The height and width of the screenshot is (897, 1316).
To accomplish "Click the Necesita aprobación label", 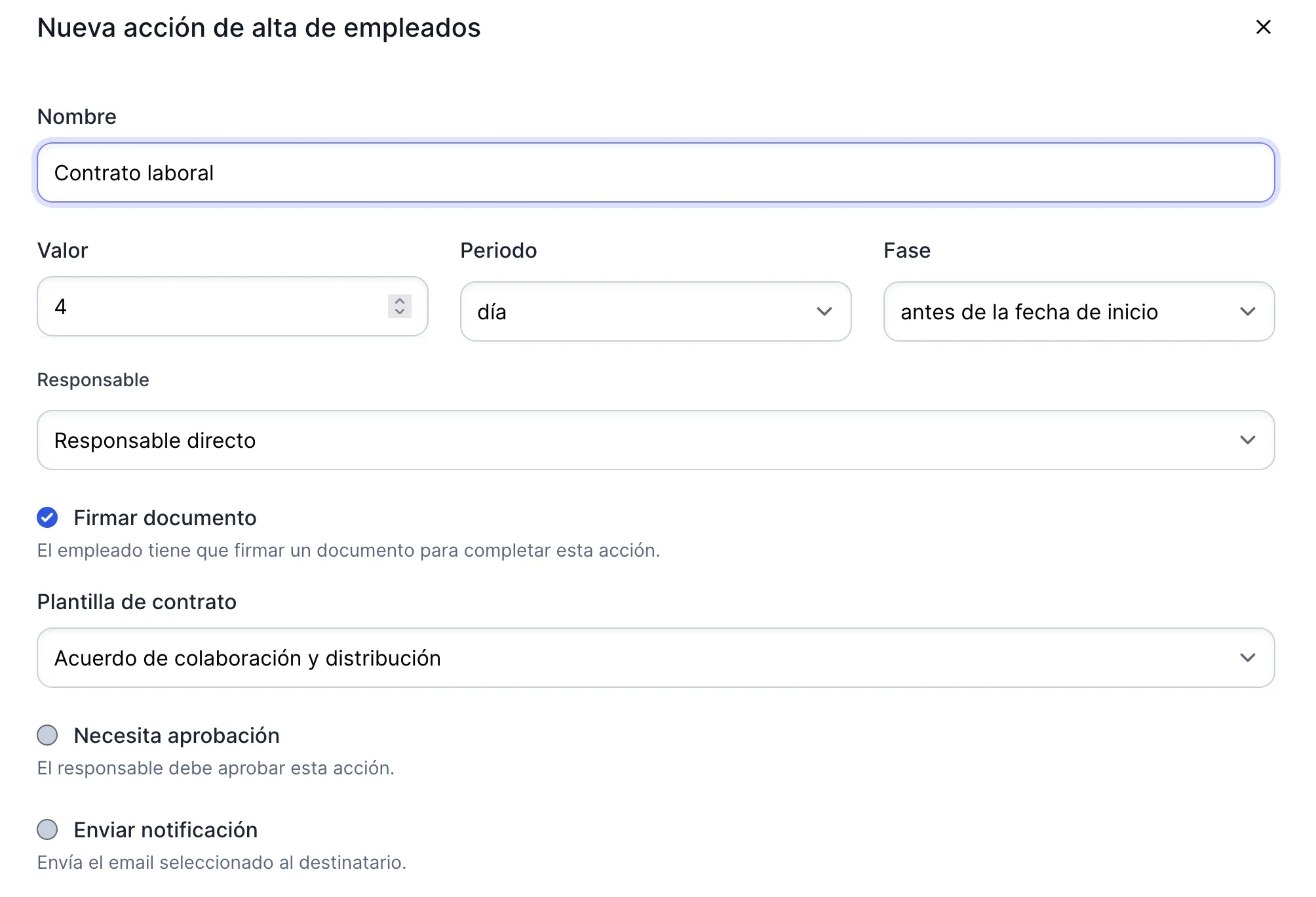I will (177, 736).
